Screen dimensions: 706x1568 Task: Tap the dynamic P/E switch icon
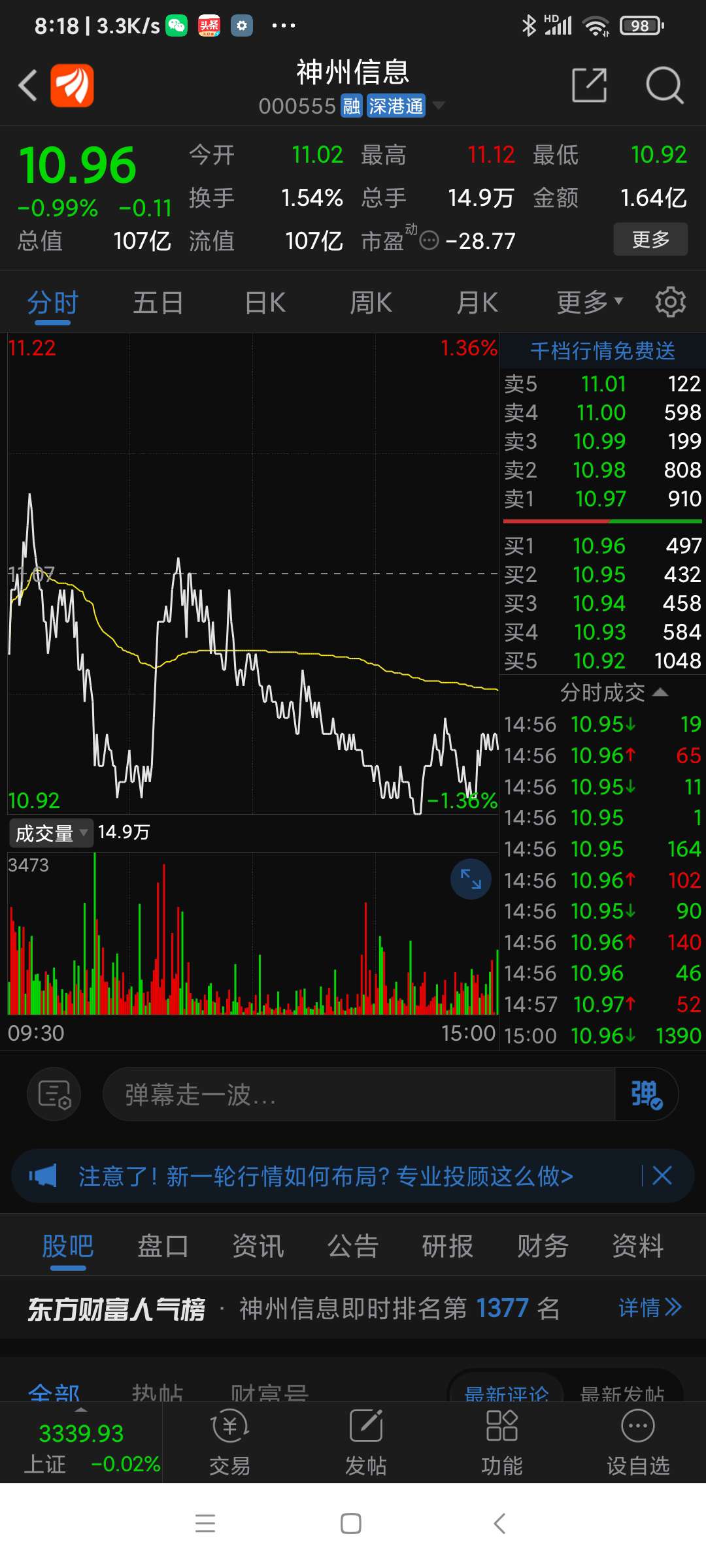pyautogui.click(x=429, y=241)
